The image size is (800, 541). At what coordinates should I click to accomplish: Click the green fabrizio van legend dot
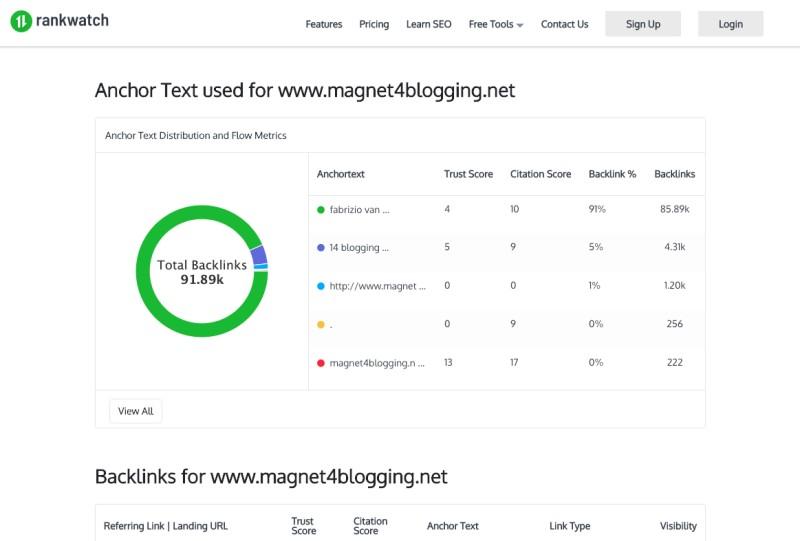coord(321,210)
